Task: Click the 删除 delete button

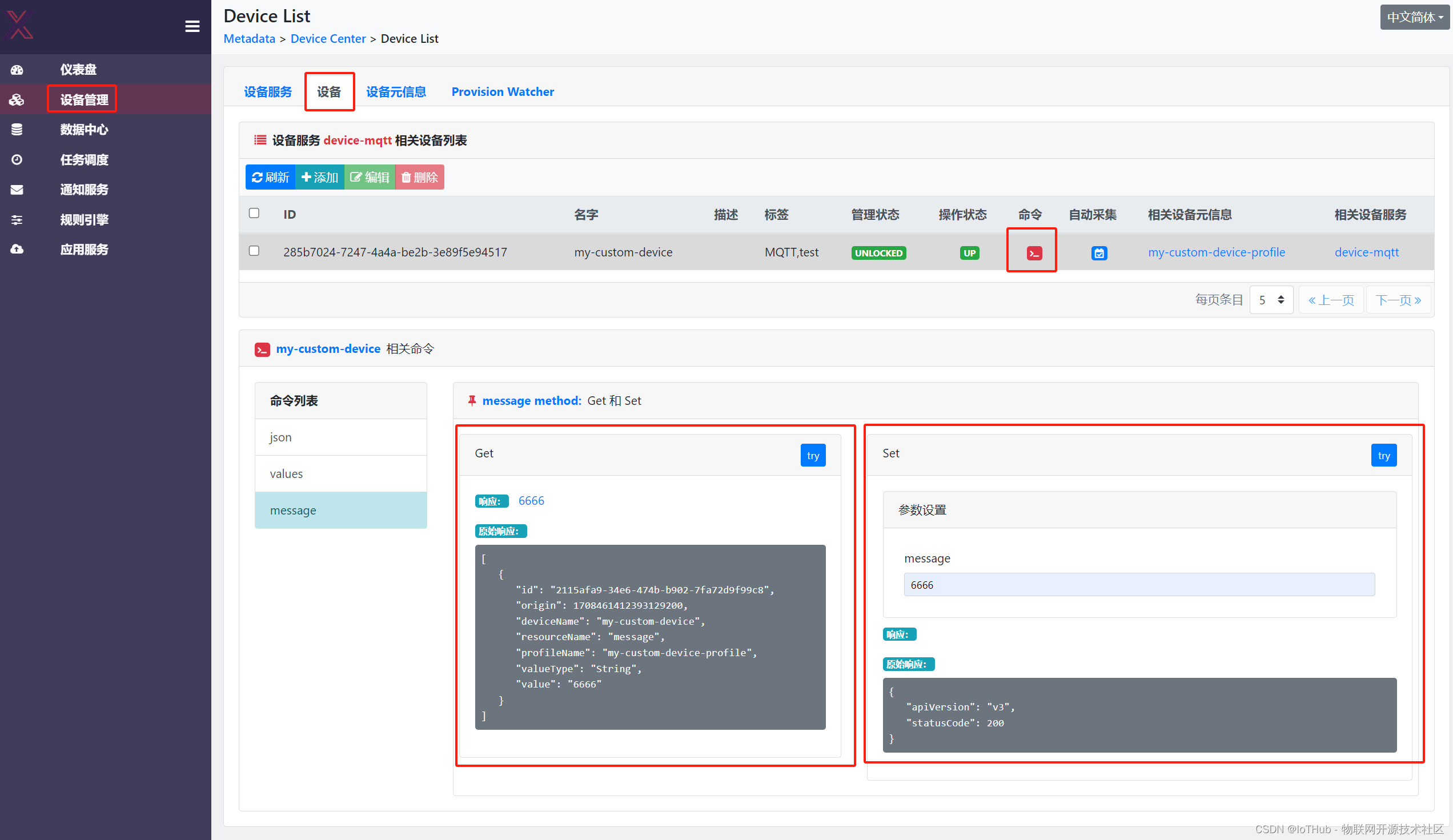Action: (420, 177)
